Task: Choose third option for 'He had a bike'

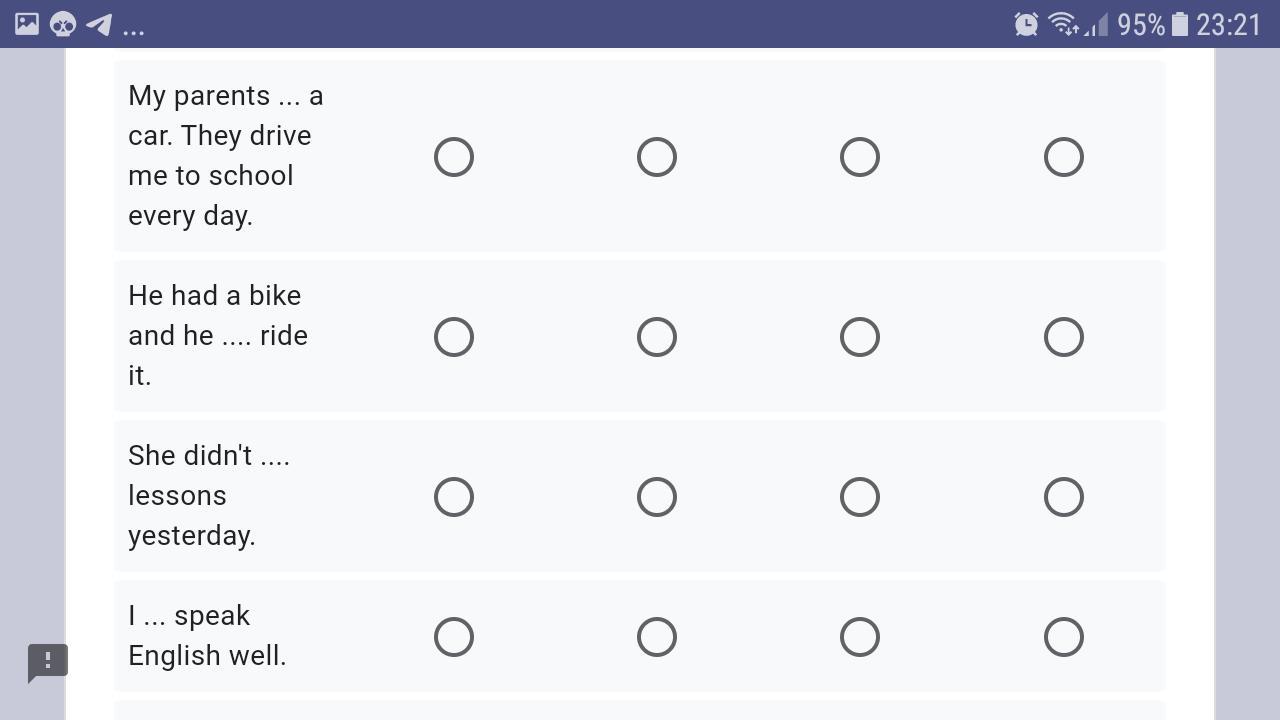Action: (860, 337)
